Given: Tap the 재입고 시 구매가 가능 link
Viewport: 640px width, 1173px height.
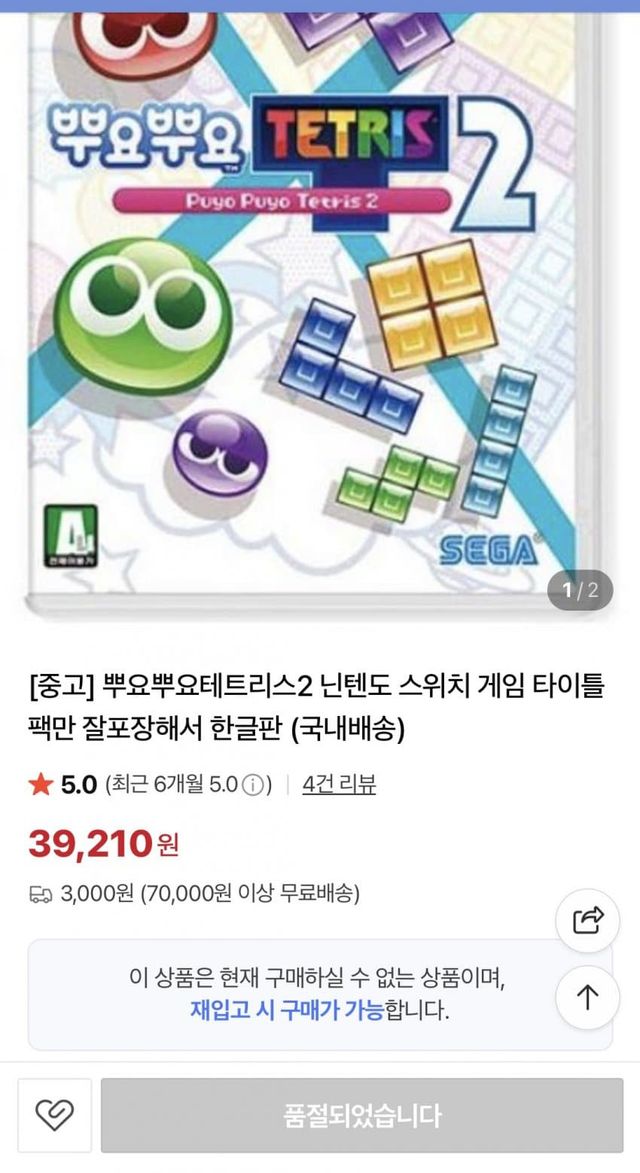Looking at the screenshot, I should [x=287, y=1011].
